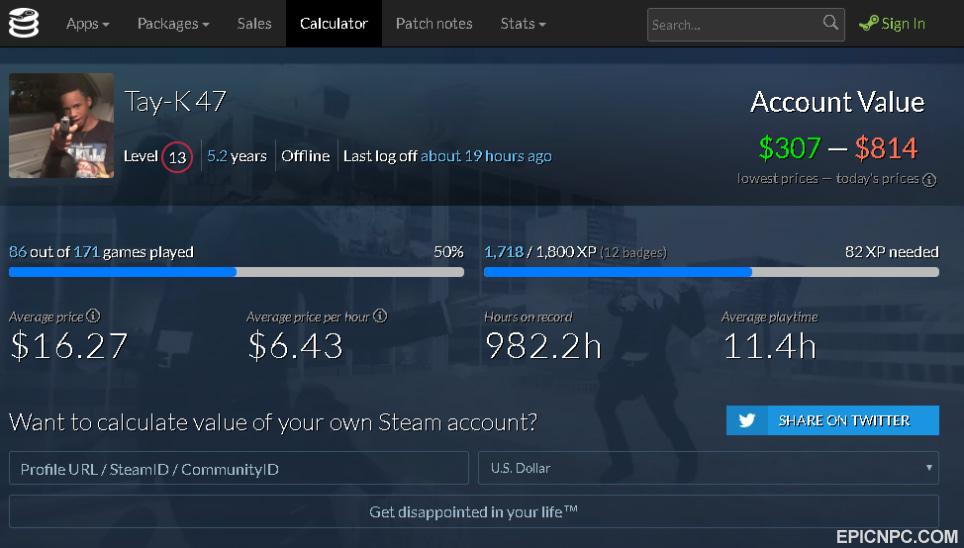Image resolution: width=964 pixels, height=548 pixels.
Task: Switch to the Patch notes tab
Action: (x=433, y=23)
